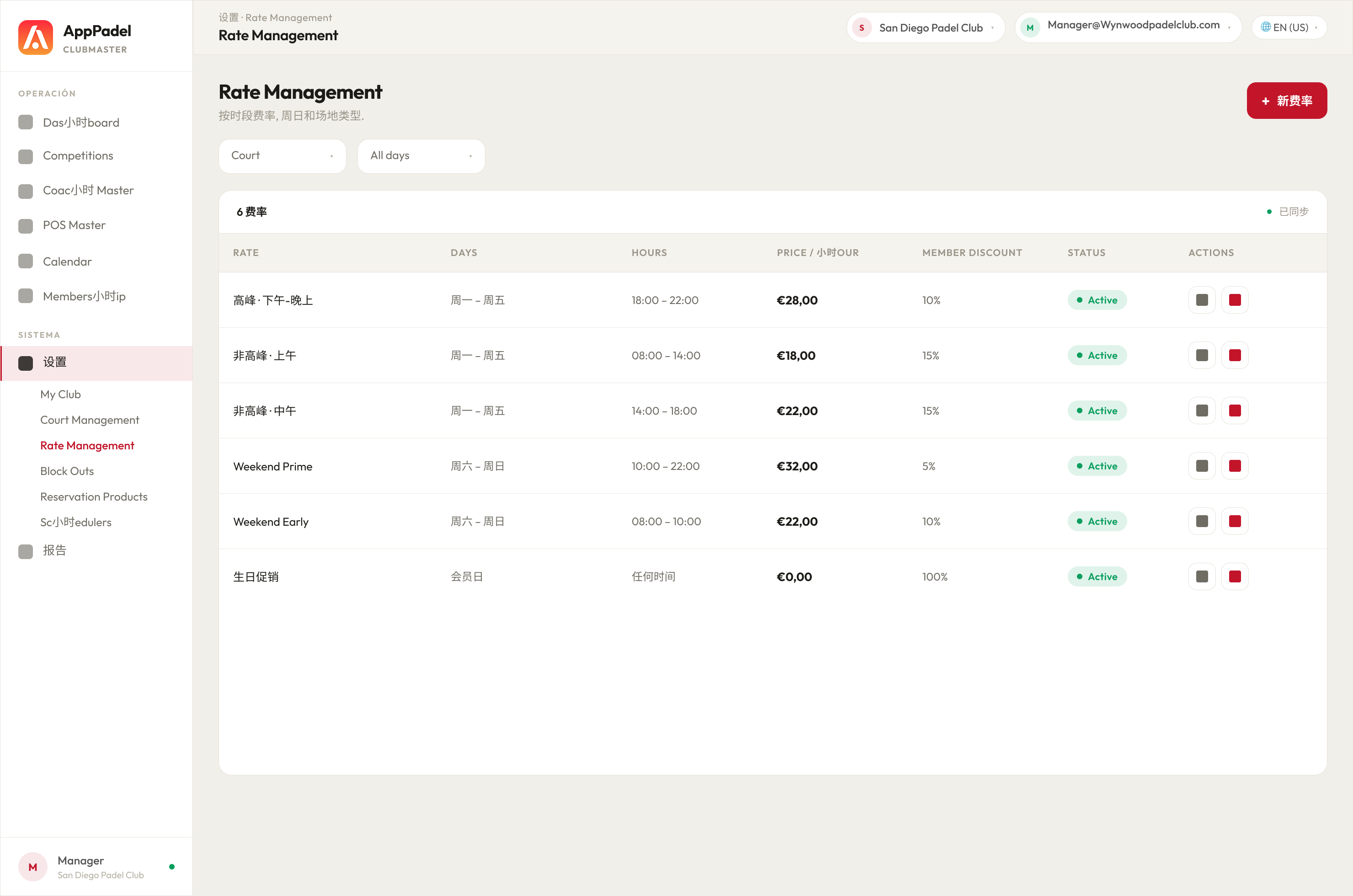Click the AppPadel logo icon
The height and width of the screenshot is (896, 1353).
(x=36, y=37)
